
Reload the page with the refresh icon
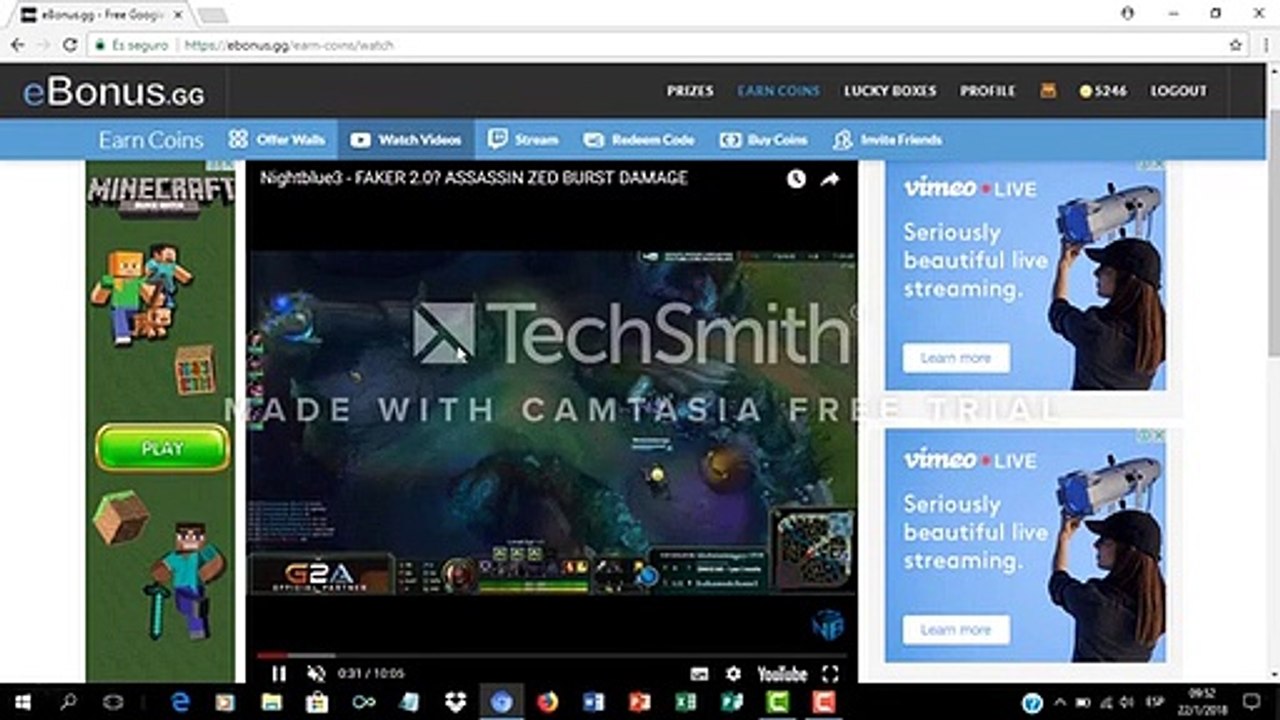[70, 45]
